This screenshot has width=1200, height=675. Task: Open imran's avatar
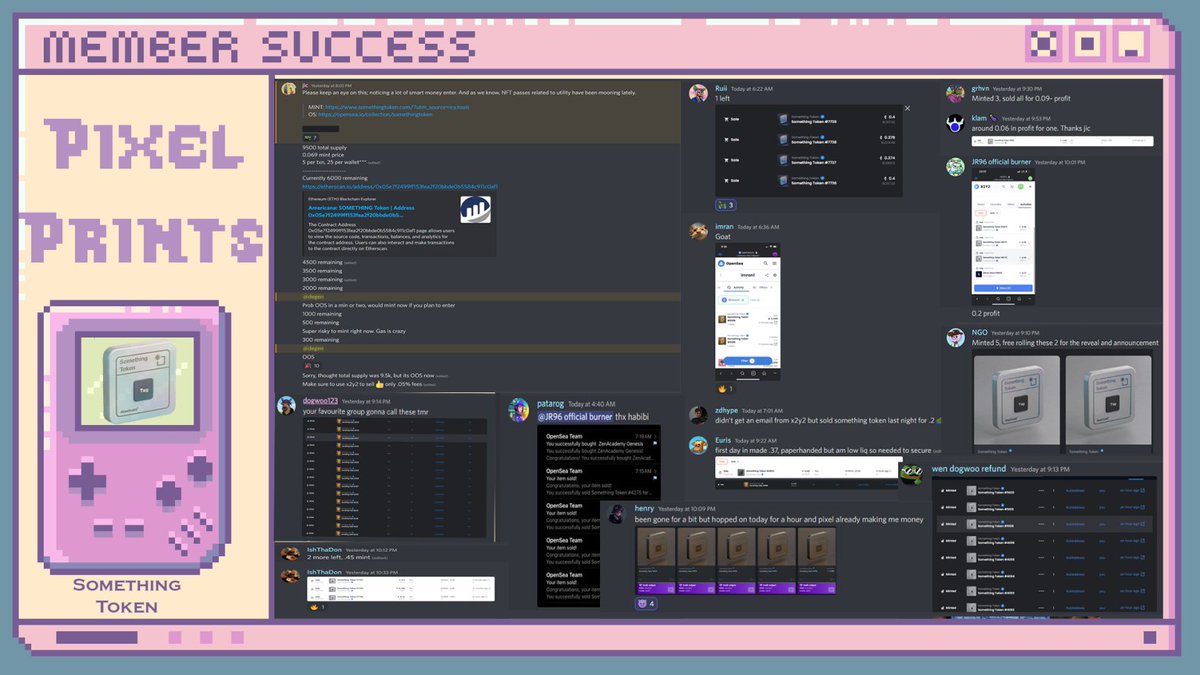pyautogui.click(x=699, y=231)
